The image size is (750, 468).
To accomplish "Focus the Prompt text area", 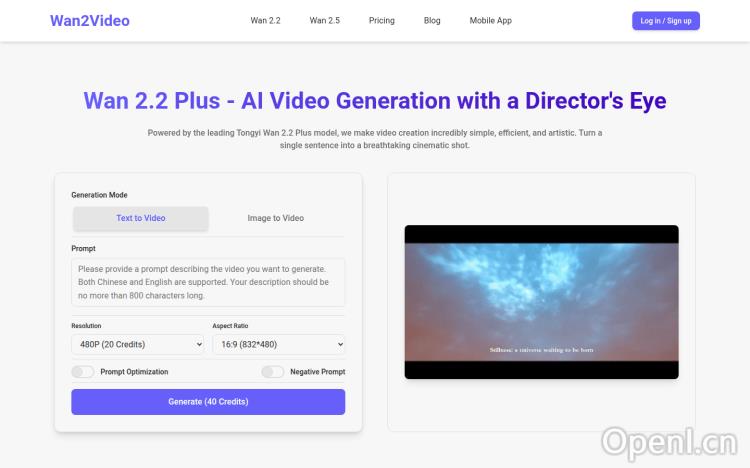I will (208, 282).
